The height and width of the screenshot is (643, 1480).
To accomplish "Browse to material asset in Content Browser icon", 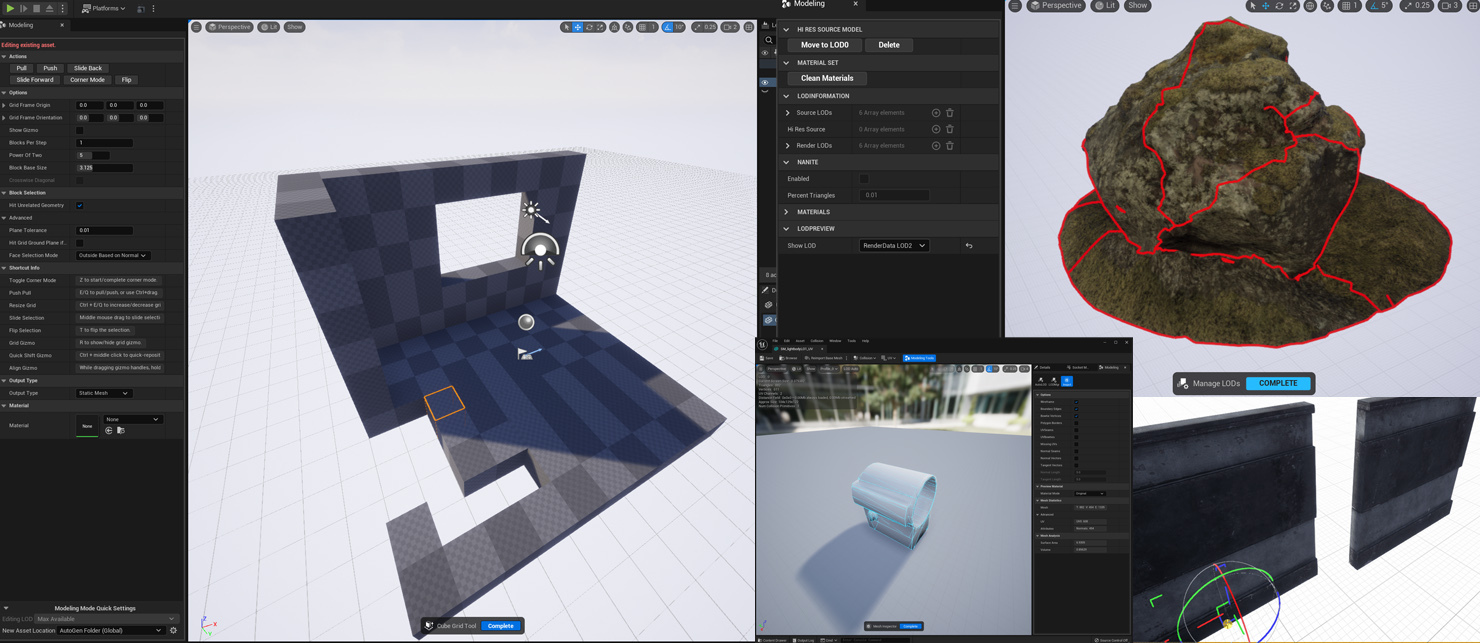I will (x=121, y=431).
